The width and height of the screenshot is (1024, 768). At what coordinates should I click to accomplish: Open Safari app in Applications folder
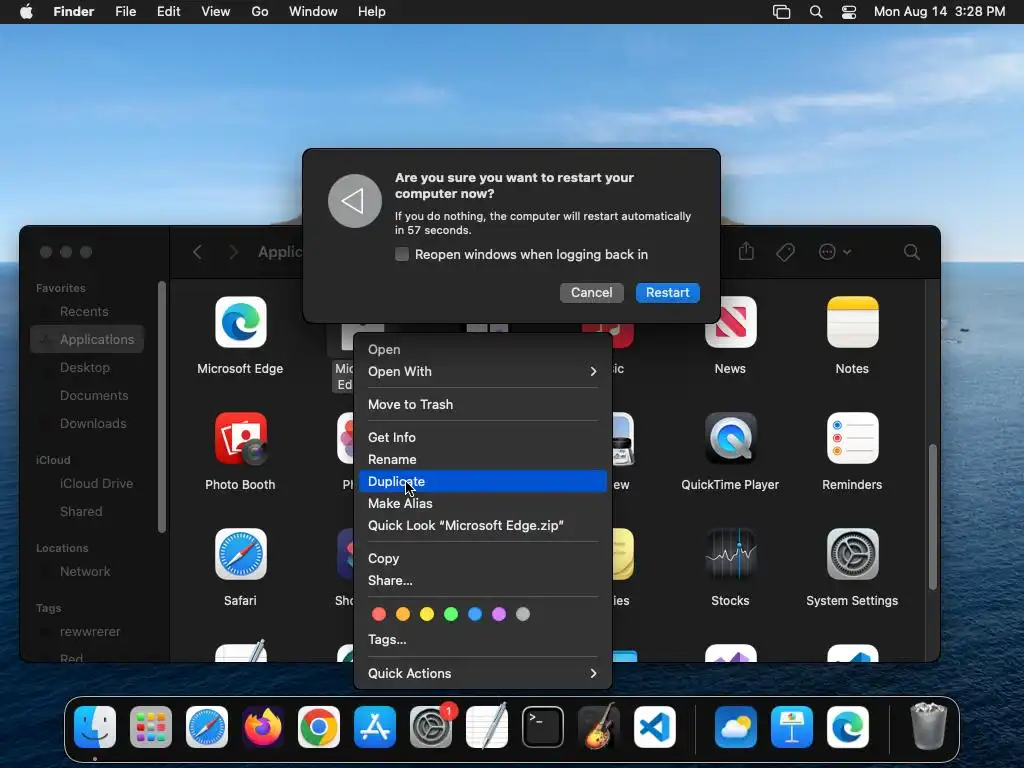[240, 554]
